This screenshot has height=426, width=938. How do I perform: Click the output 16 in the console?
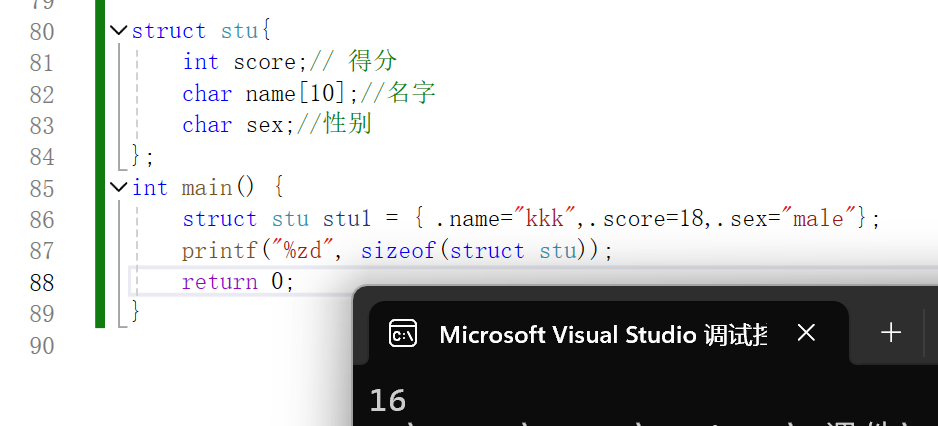pyautogui.click(x=388, y=401)
